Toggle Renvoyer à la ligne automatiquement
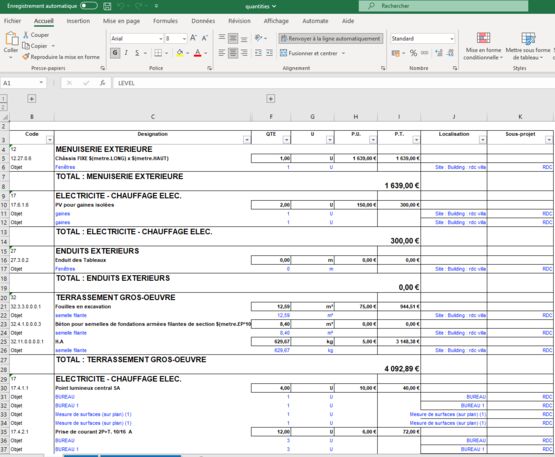This screenshot has height=457, width=555. pos(331,38)
